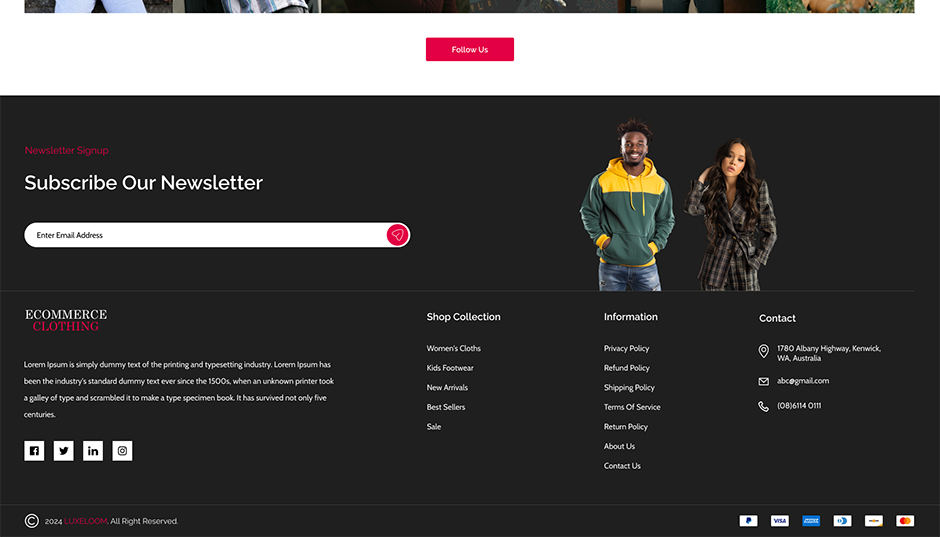Click the PayPal payment icon
This screenshot has height=537, width=940.
pos(748,521)
